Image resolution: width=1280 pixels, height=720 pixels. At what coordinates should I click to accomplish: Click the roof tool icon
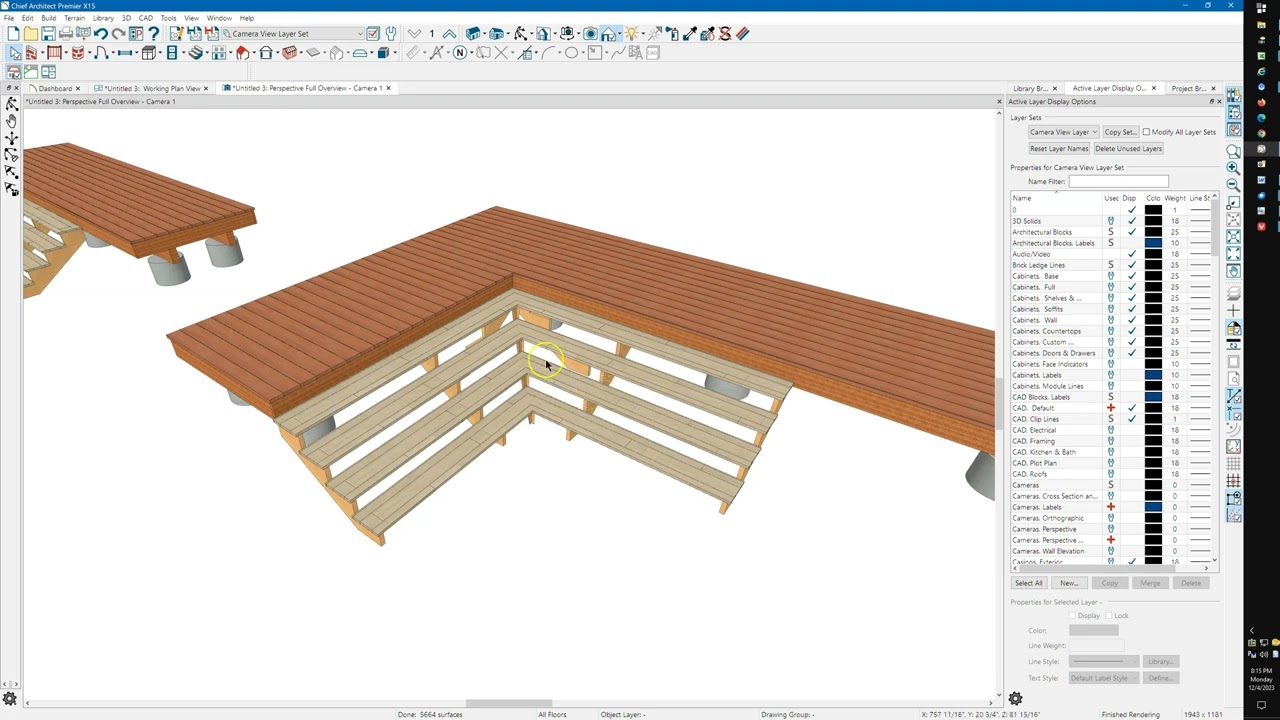242,52
